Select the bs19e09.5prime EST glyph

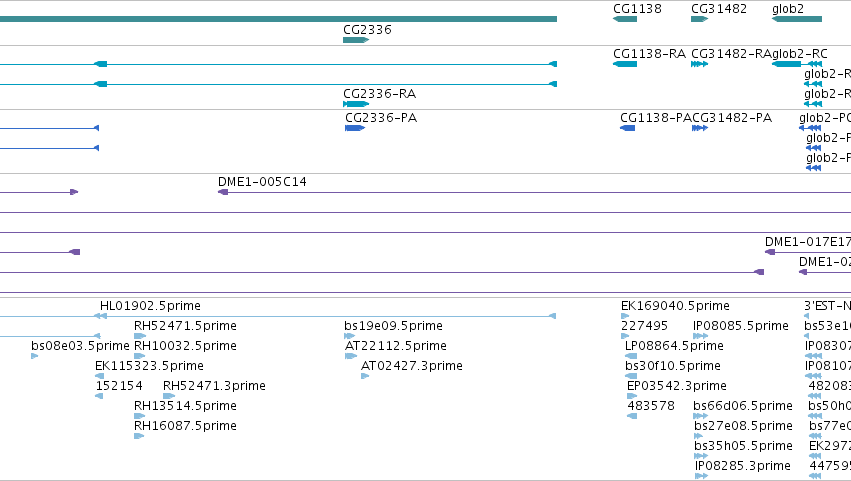point(349,336)
